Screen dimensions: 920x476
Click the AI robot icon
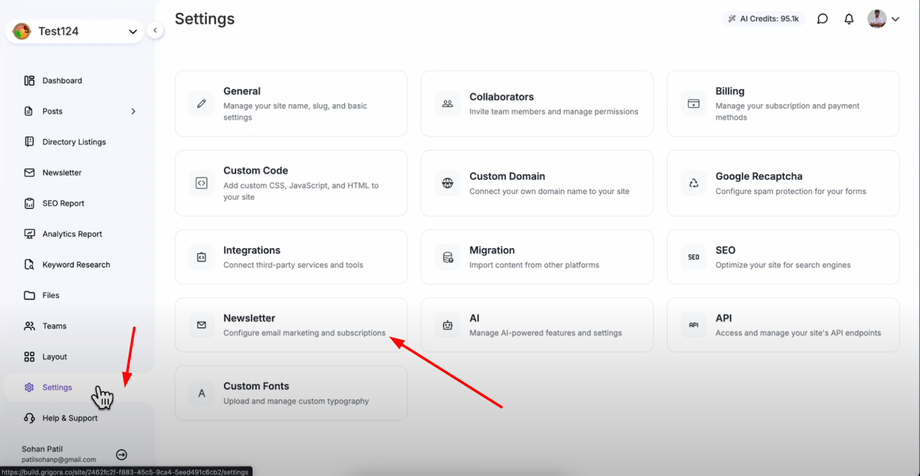click(x=448, y=325)
